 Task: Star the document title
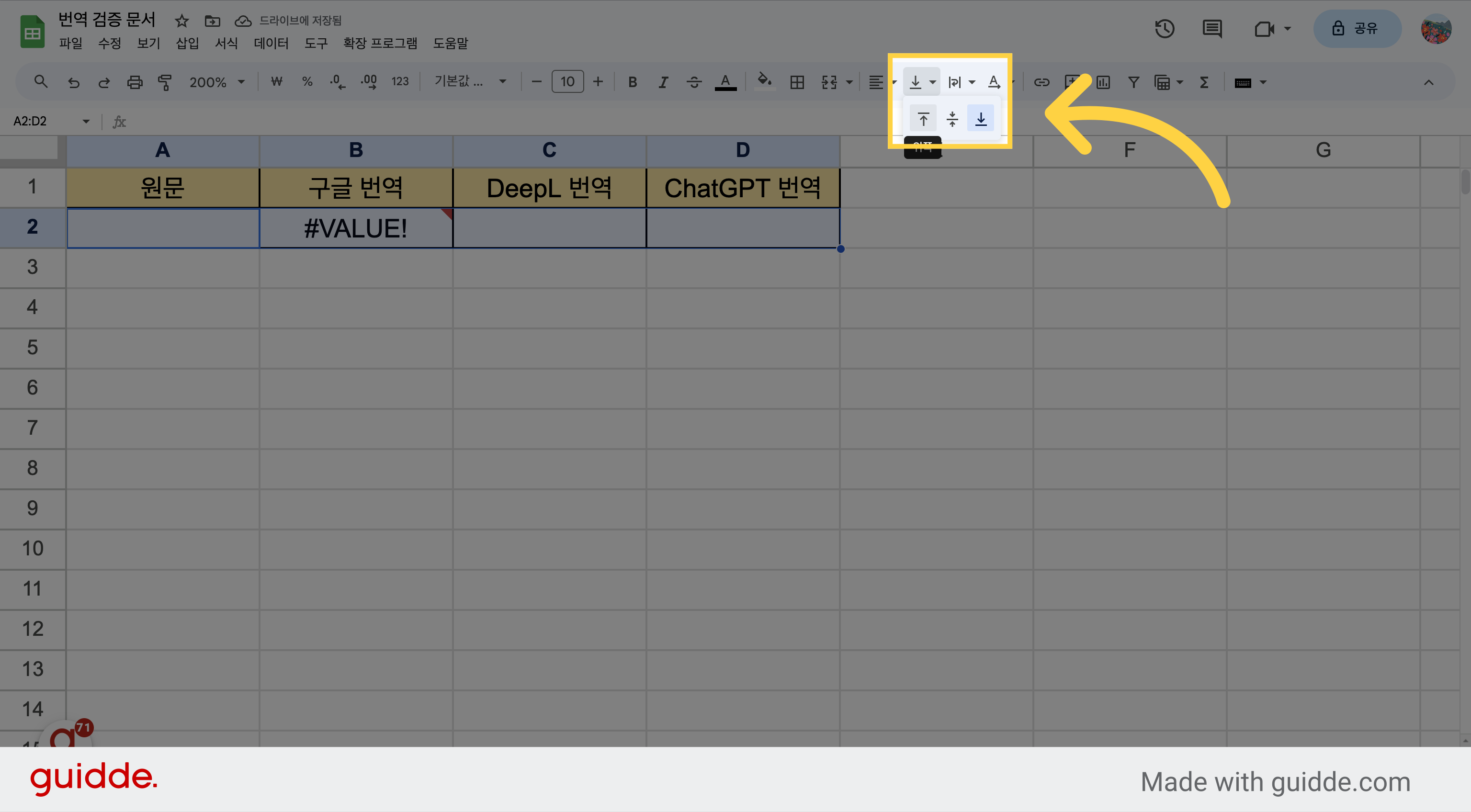pyautogui.click(x=181, y=21)
